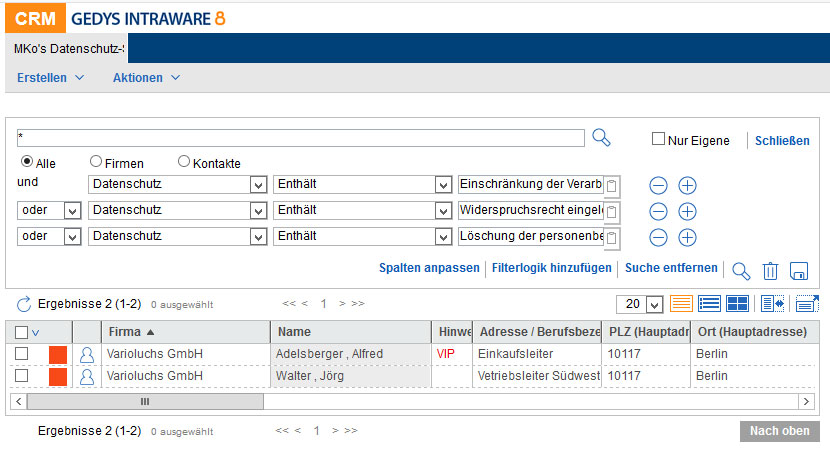Open contact icon for Adelsberger, Alfred
The width and height of the screenshot is (830, 456).
point(88,354)
